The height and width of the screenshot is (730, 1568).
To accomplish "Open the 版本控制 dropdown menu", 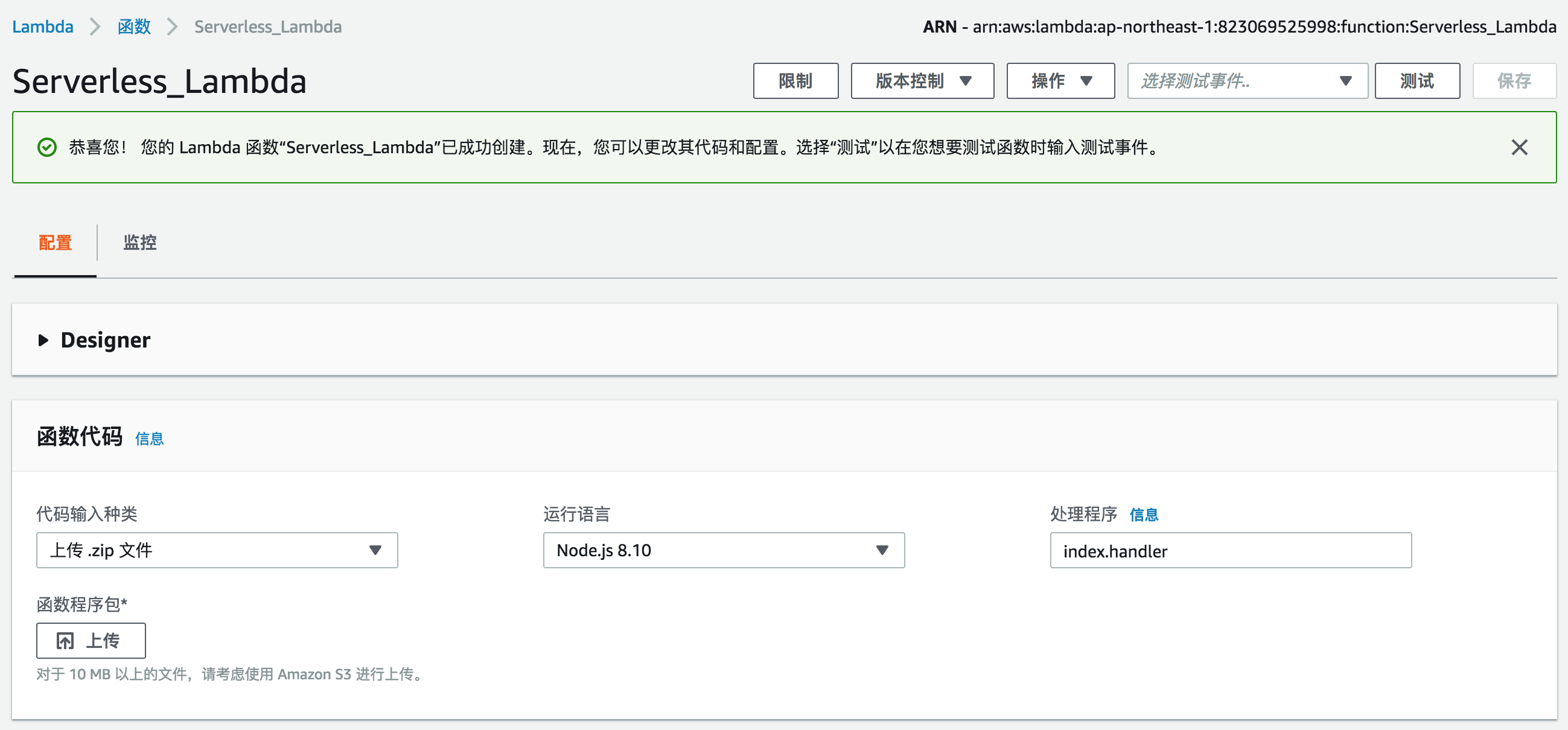I will 922,81.
